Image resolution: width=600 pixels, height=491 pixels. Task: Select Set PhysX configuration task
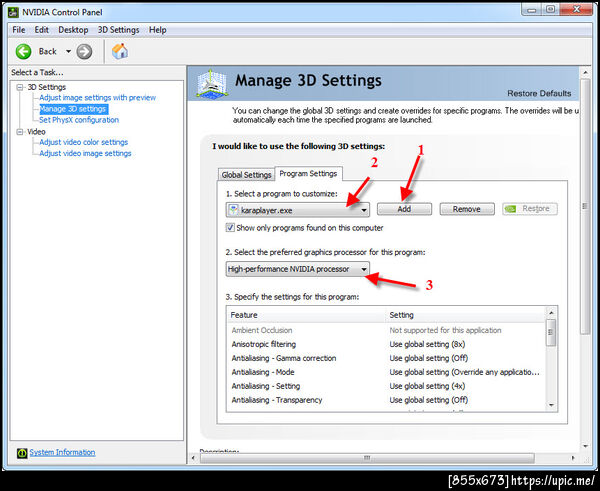[x=79, y=120]
